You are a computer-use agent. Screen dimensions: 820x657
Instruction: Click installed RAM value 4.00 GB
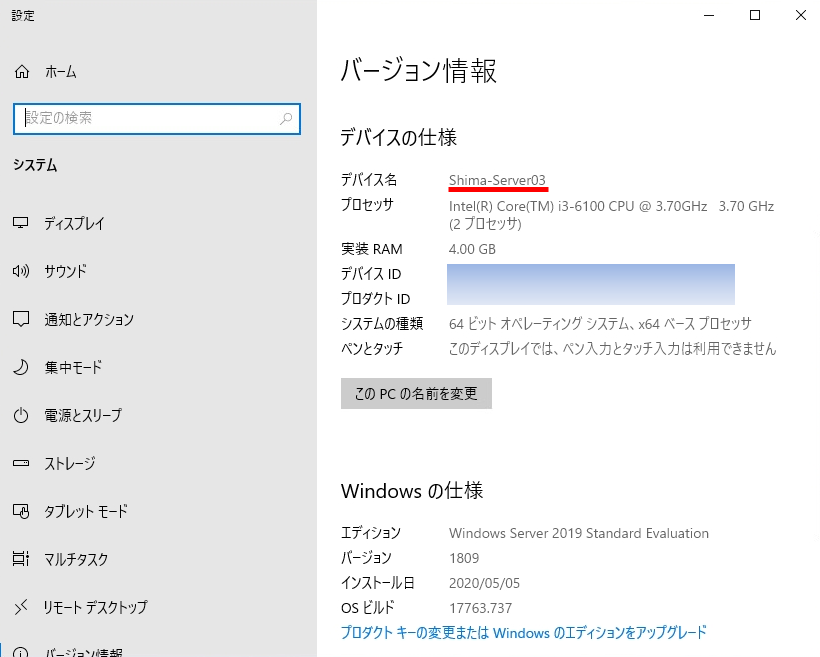click(x=472, y=249)
